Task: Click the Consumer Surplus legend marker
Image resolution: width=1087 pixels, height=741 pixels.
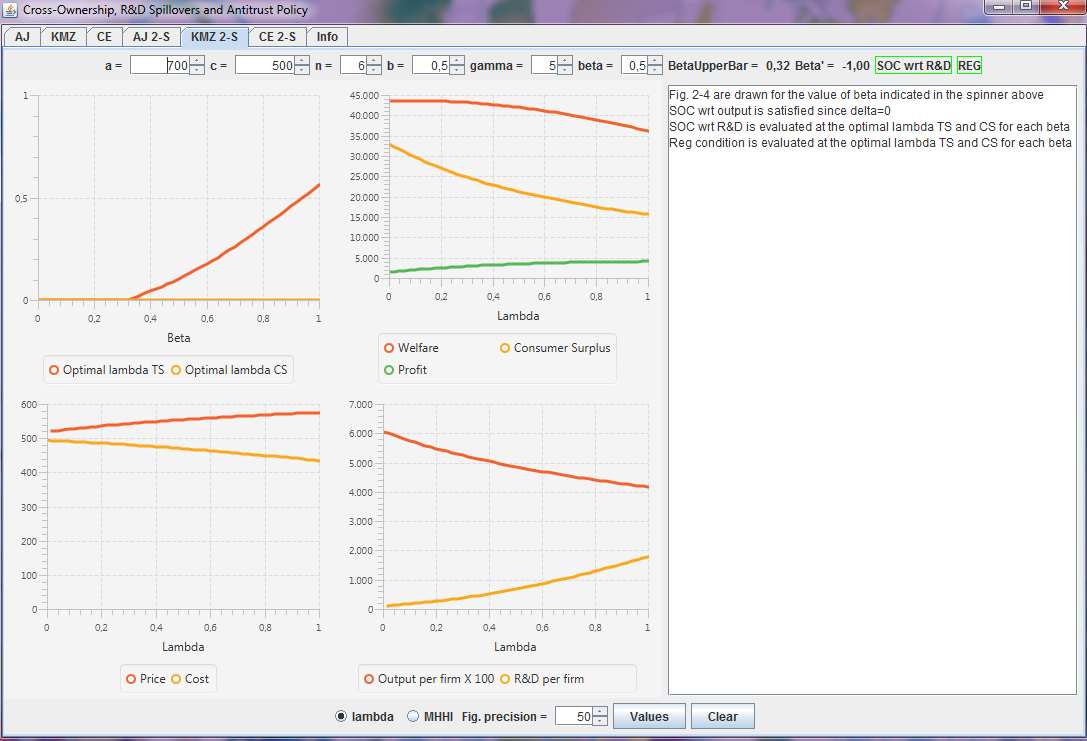Action: 505,348
